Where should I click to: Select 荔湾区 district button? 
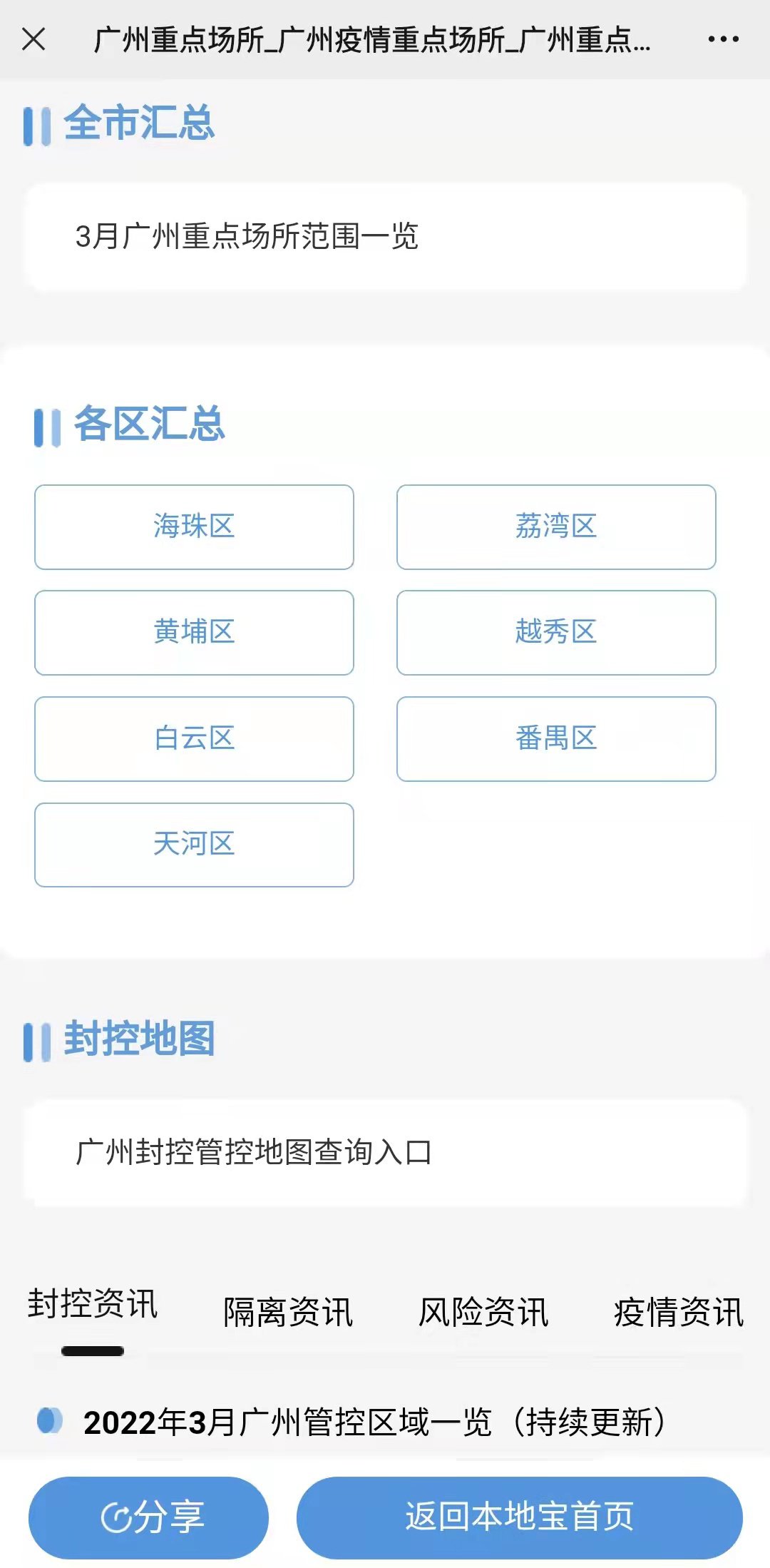coord(556,527)
